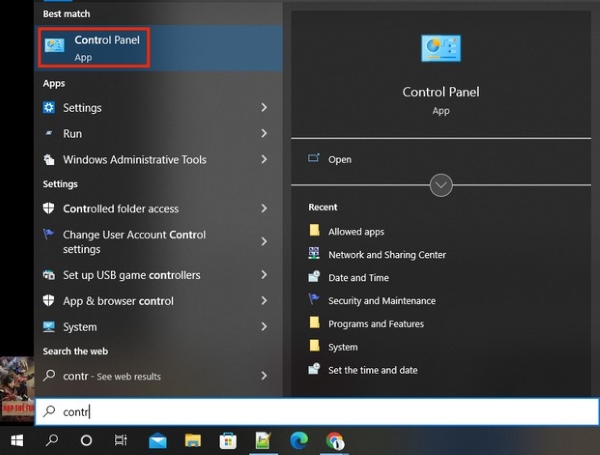Click magnifier icon beside contr web results
Screen dimensions: 600x455
tap(49, 375)
